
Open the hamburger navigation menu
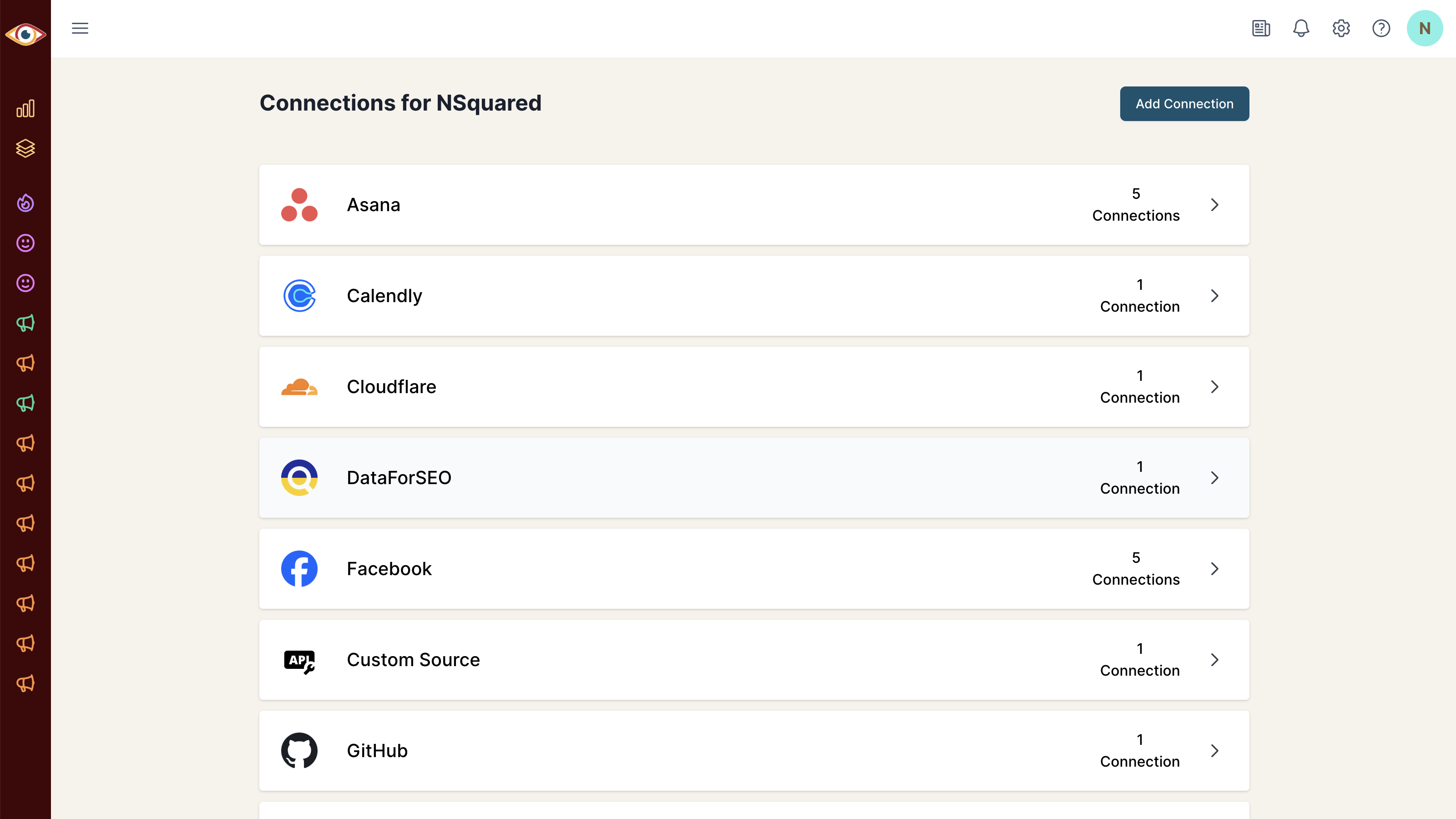click(x=80, y=28)
